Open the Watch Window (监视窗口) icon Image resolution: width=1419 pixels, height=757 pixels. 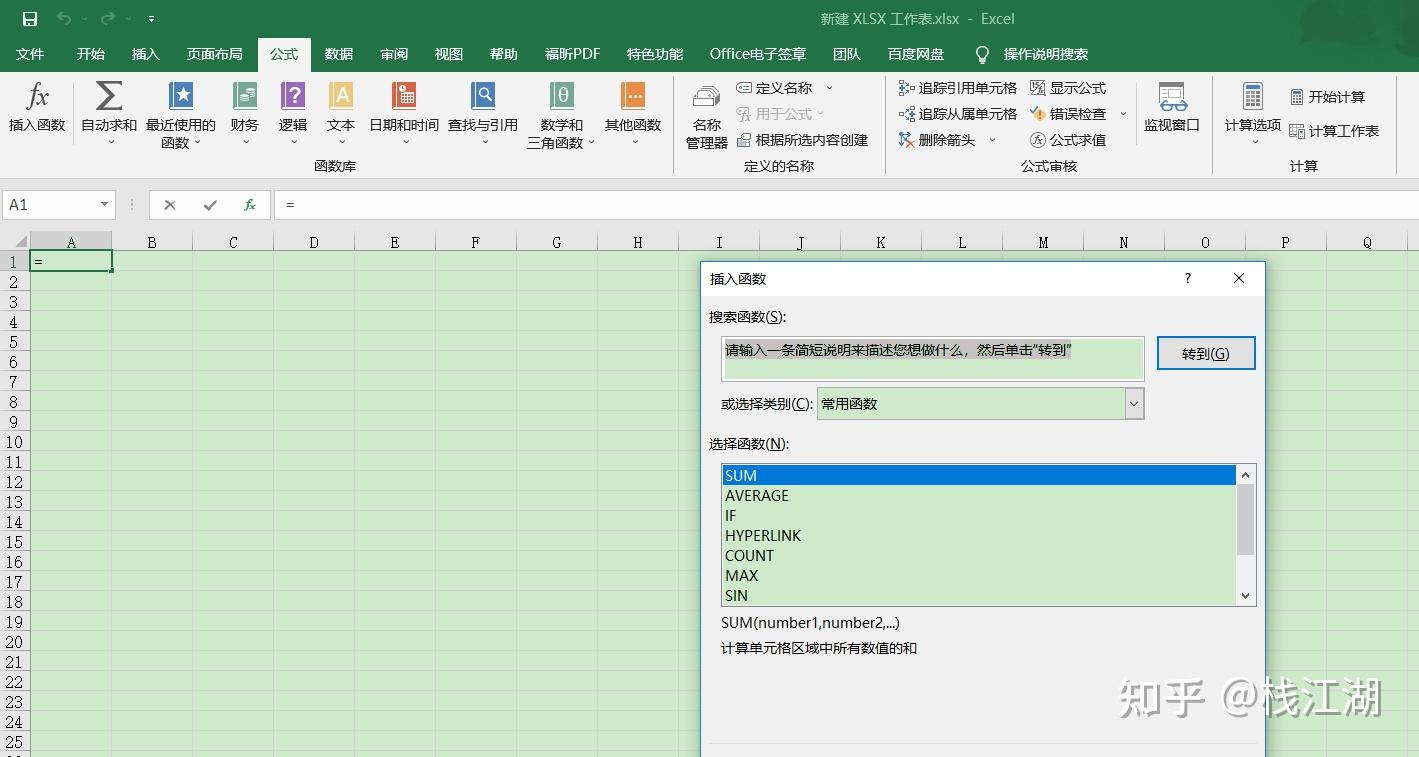1172,97
